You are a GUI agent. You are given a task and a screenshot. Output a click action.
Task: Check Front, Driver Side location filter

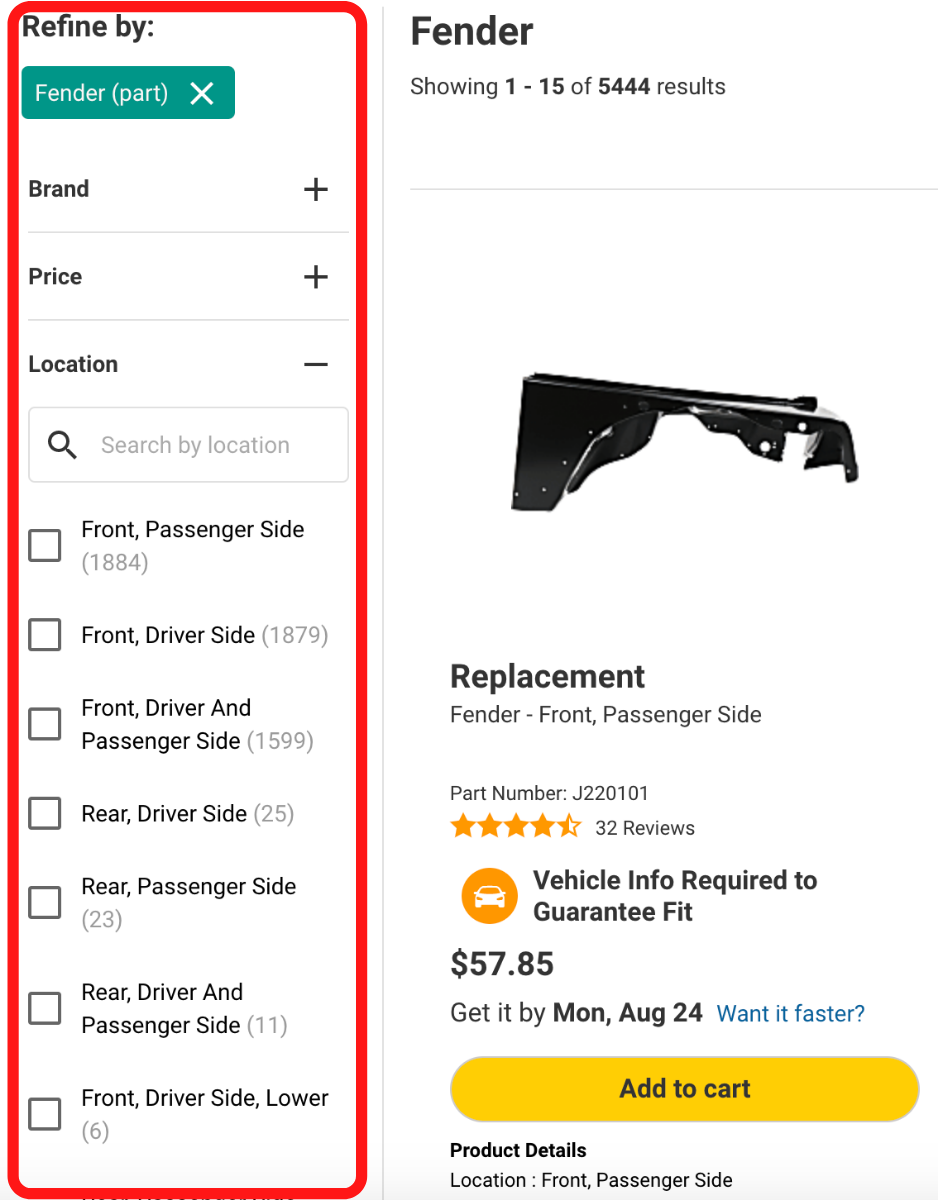(x=44, y=635)
